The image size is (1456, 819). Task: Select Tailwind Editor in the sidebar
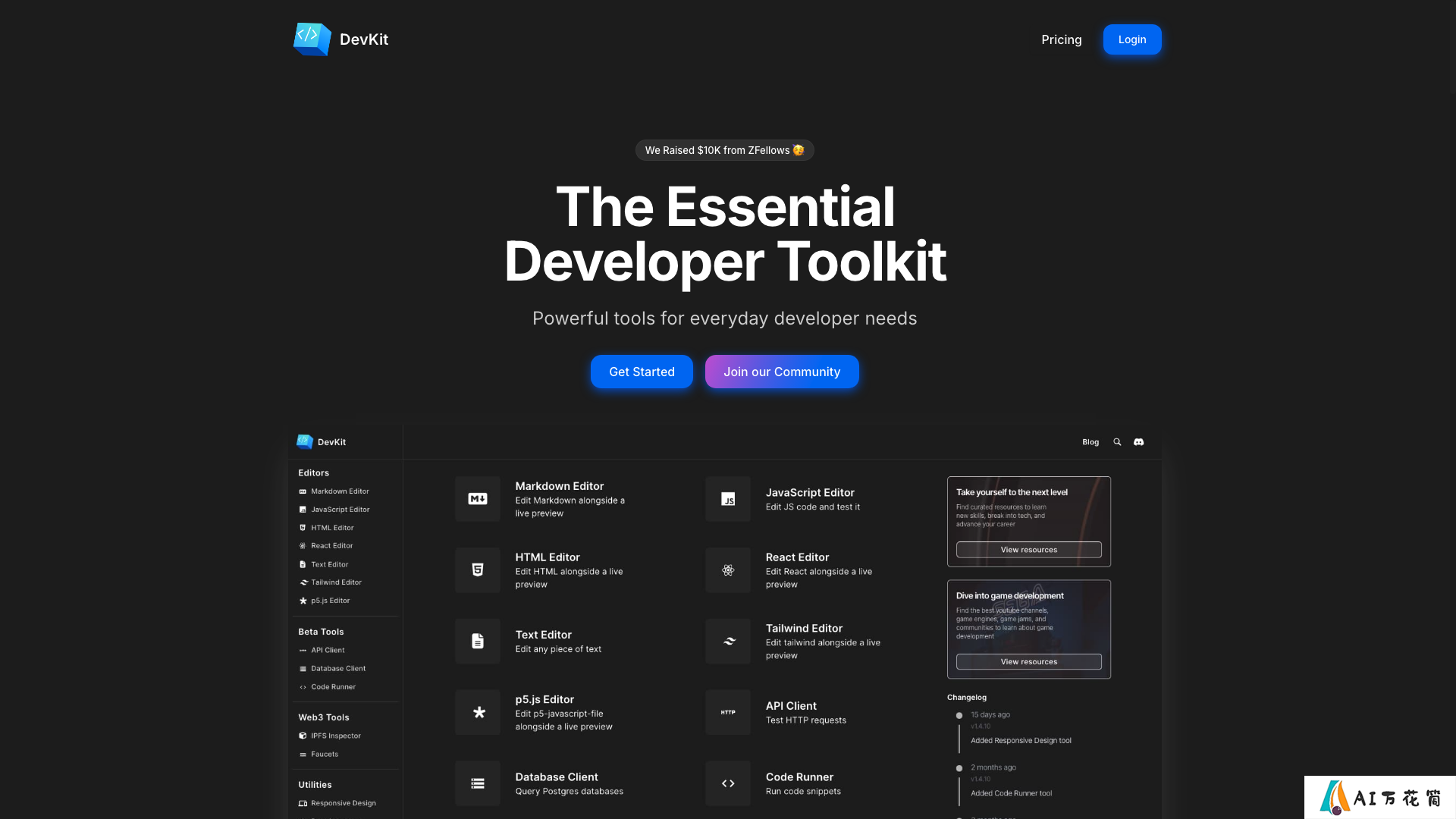(x=331, y=582)
